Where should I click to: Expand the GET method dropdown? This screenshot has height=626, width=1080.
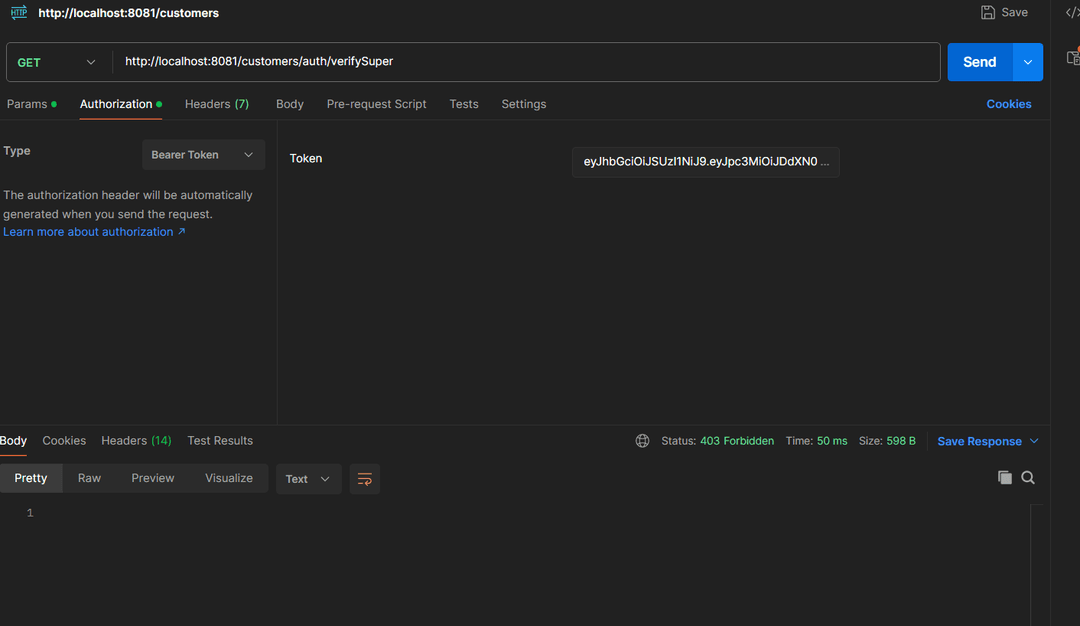[x=57, y=62]
